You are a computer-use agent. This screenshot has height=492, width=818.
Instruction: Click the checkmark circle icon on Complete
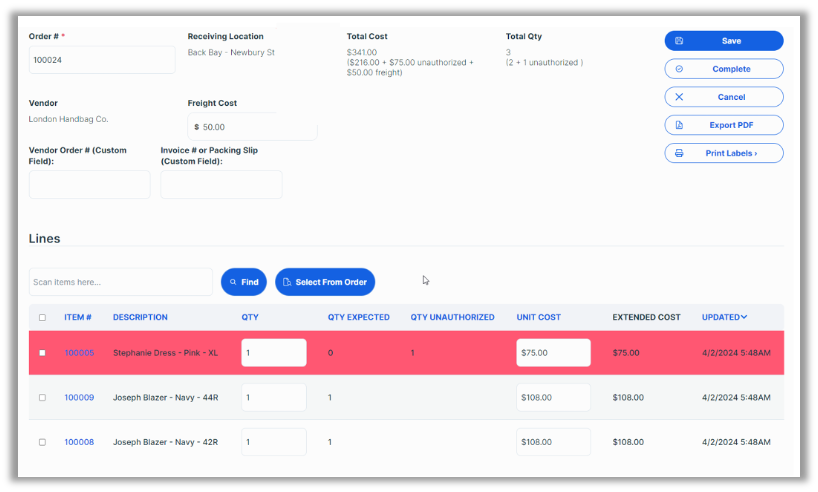point(679,69)
